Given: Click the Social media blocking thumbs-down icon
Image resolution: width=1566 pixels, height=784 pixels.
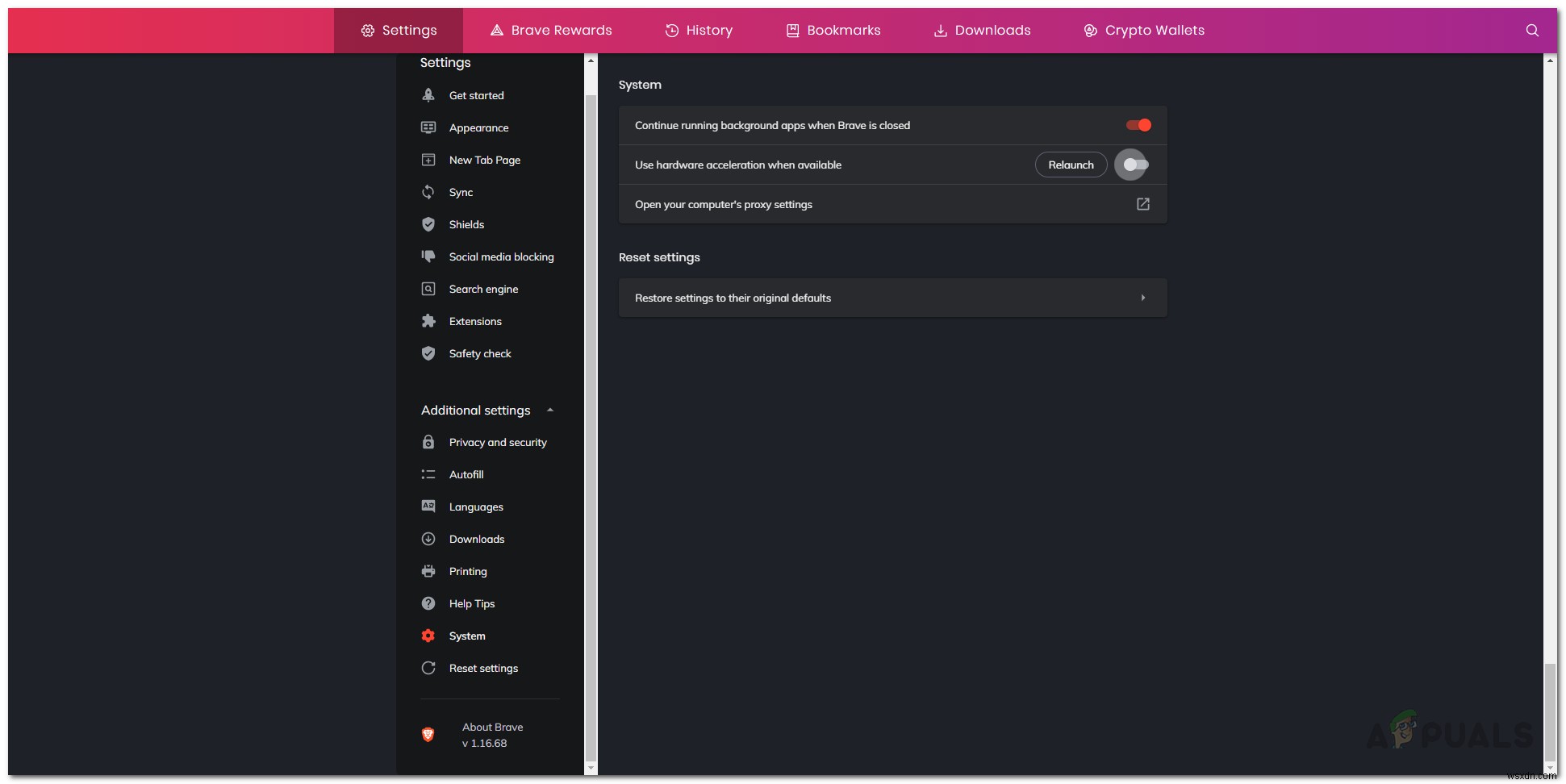Looking at the screenshot, I should click(428, 256).
